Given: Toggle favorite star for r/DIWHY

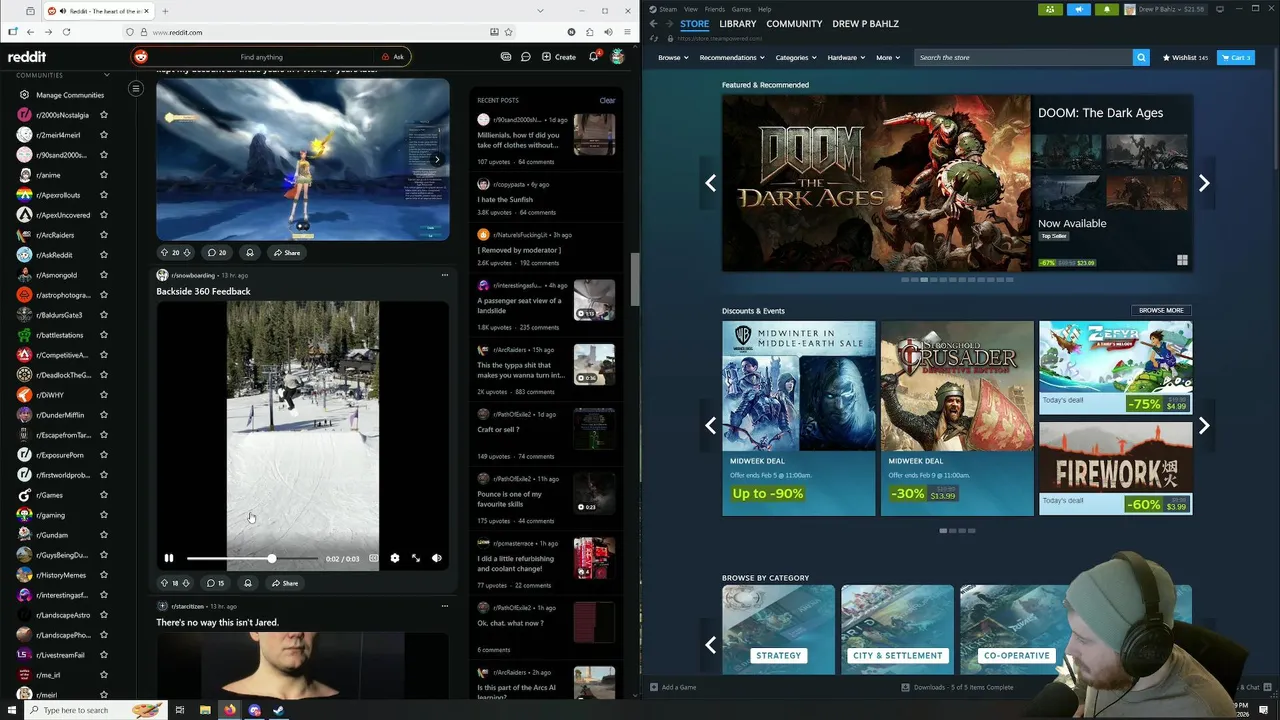Looking at the screenshot, I should point(104,395).
